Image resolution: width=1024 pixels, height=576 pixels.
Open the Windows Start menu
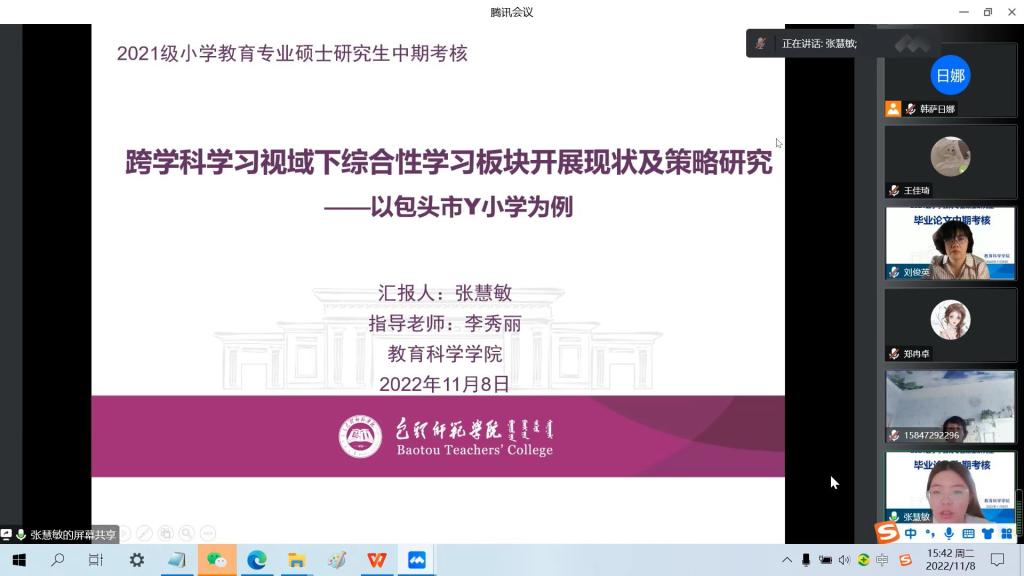[18, 560]
